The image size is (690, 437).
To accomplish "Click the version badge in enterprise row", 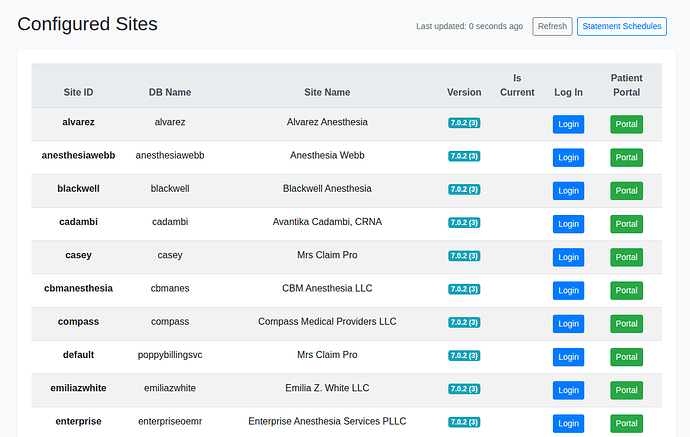I will tap(464, 422).
